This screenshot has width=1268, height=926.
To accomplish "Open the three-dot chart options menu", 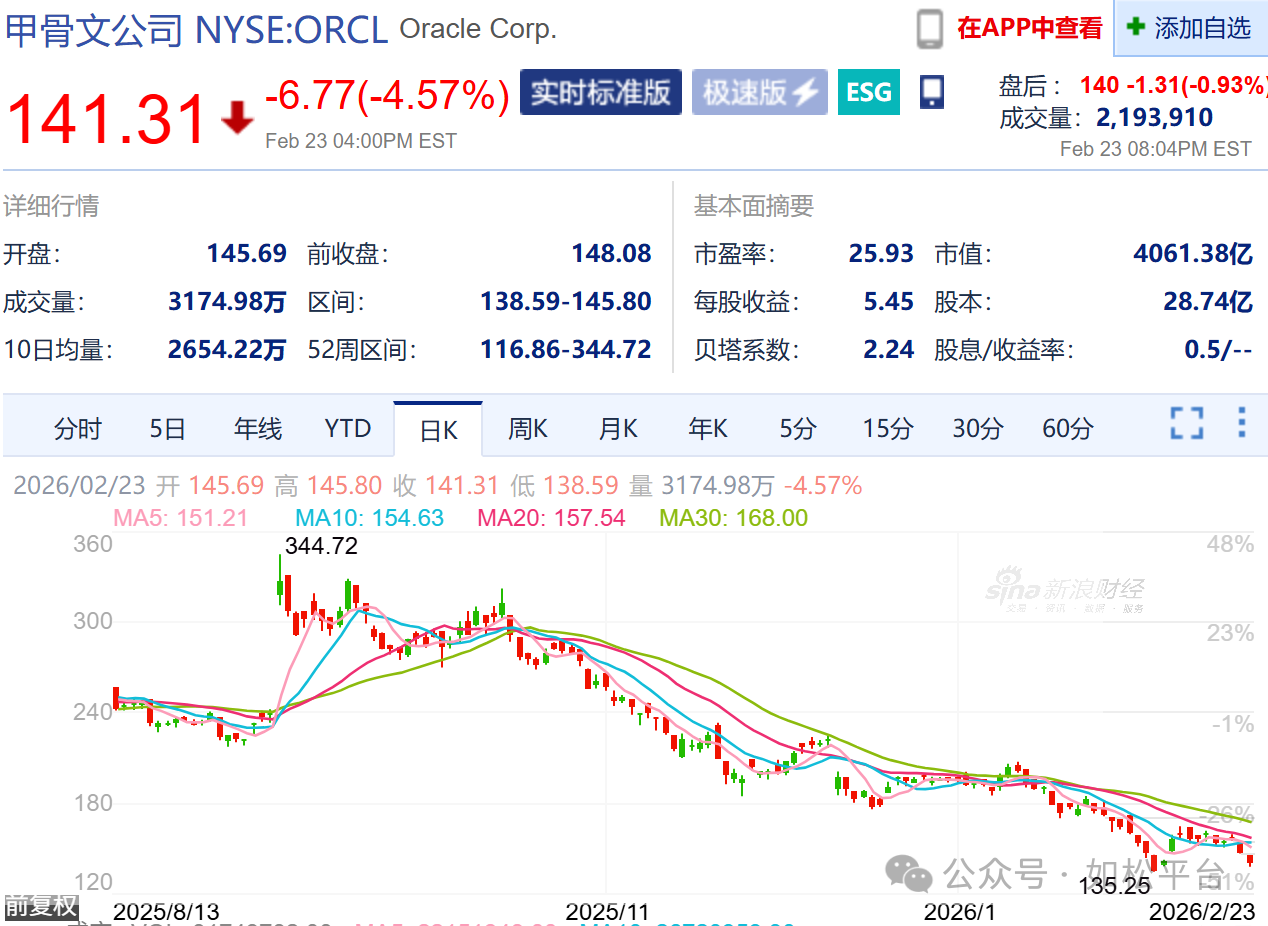I will pos(1241,423).
